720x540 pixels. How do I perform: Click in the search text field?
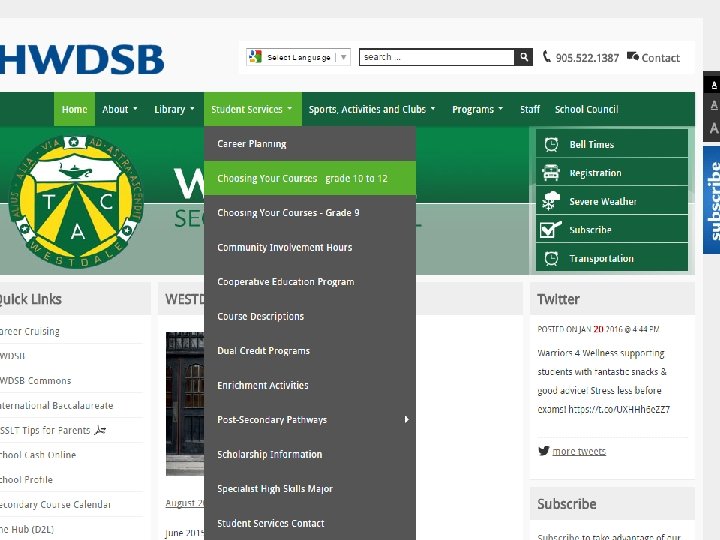[437, 57]
